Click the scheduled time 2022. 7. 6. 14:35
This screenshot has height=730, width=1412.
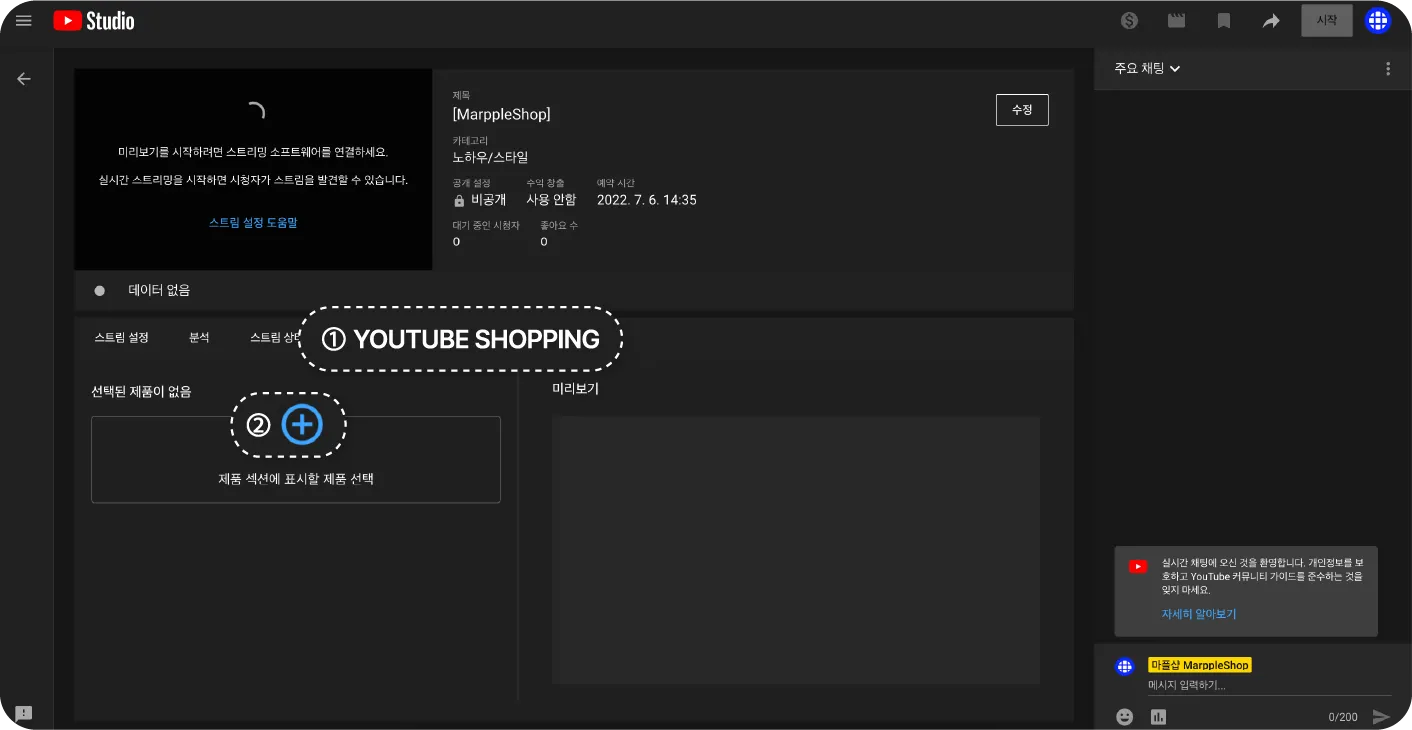pos(647,200)
